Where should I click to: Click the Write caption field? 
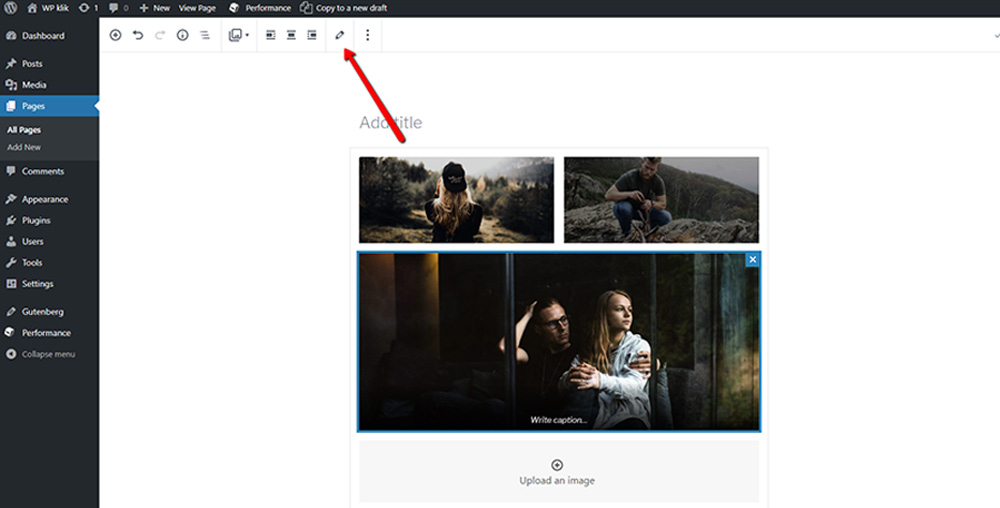(559, 420)
